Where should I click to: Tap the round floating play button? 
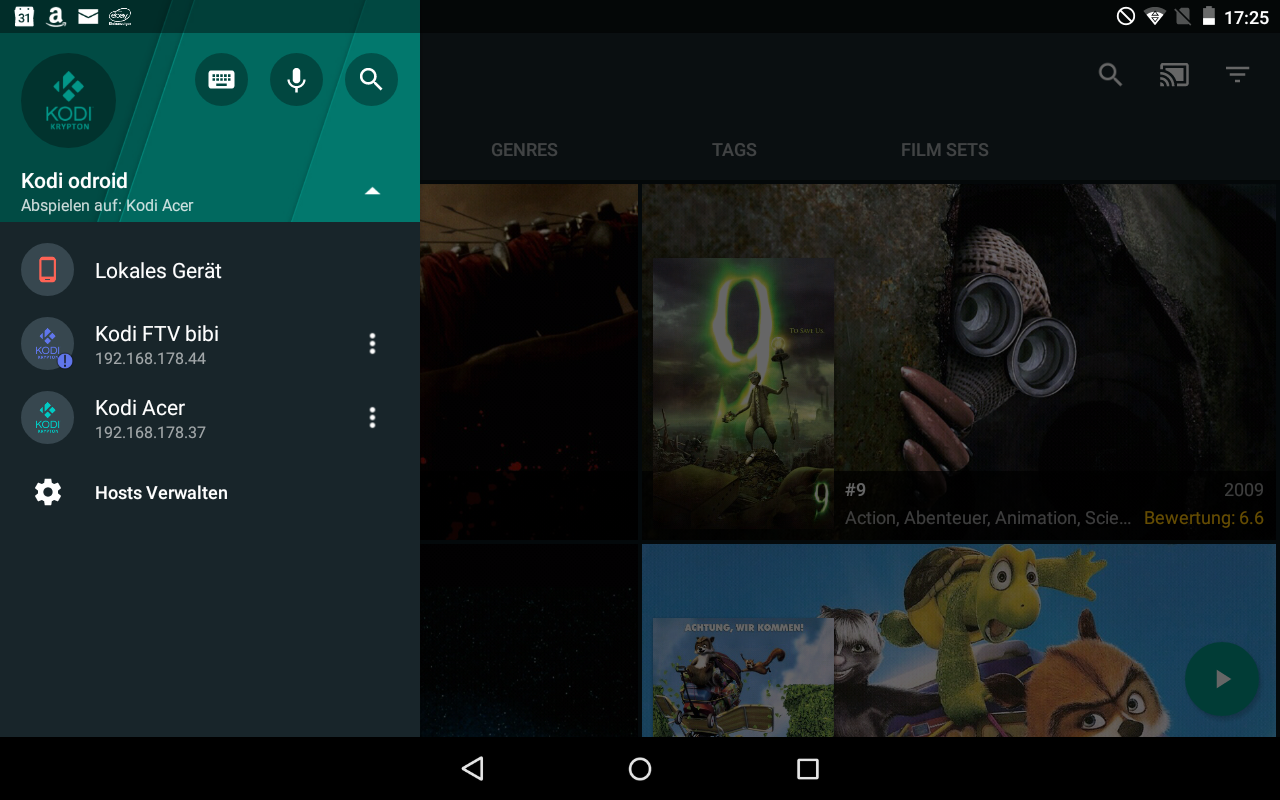(x=1222, y=679)
